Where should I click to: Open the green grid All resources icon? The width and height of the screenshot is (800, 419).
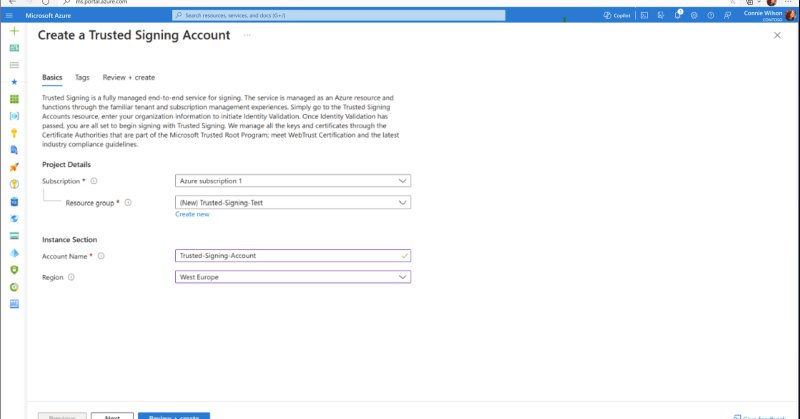point(14,99)
